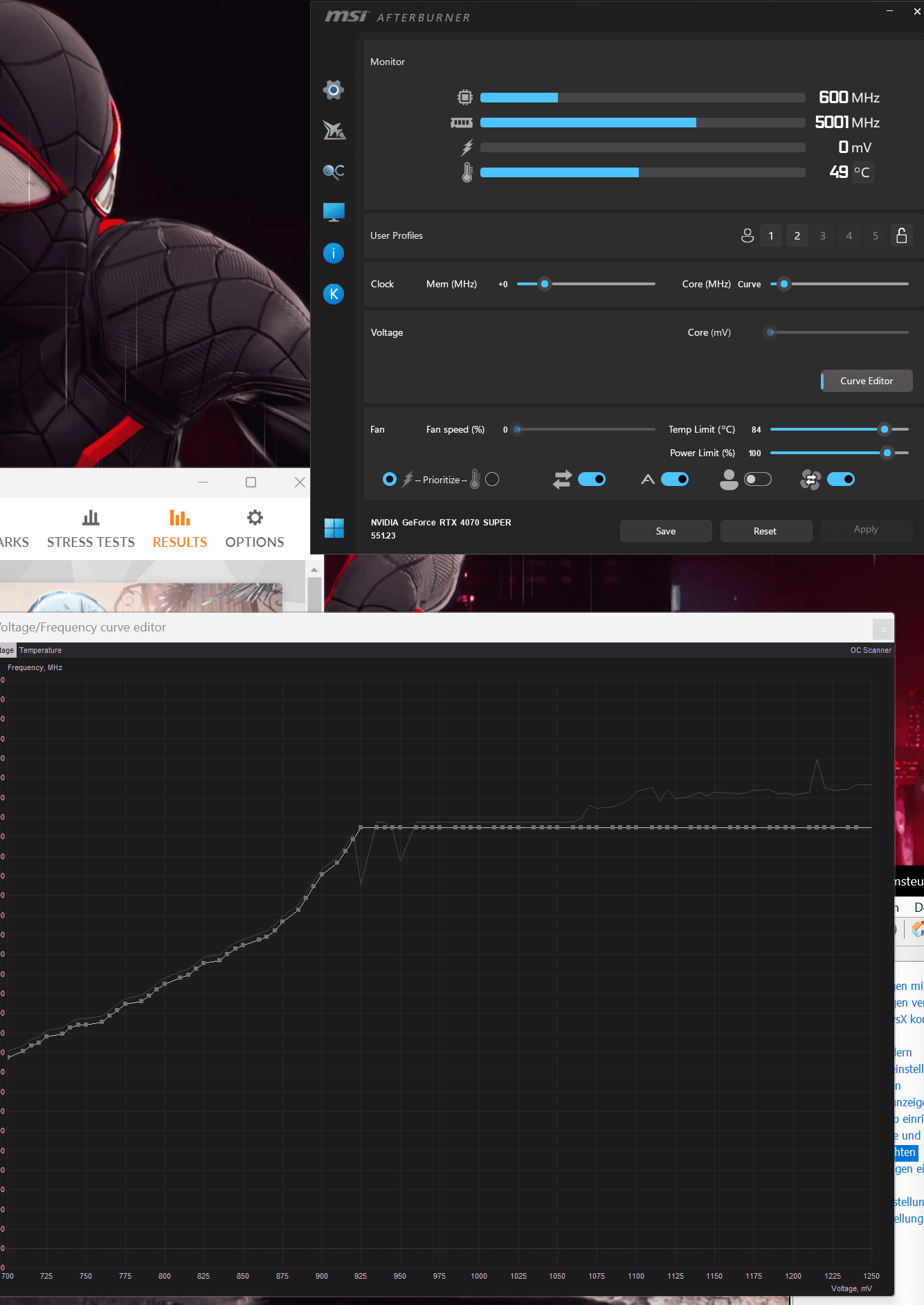
Task: Select user profile 5
Action: (x=876, y=235)
